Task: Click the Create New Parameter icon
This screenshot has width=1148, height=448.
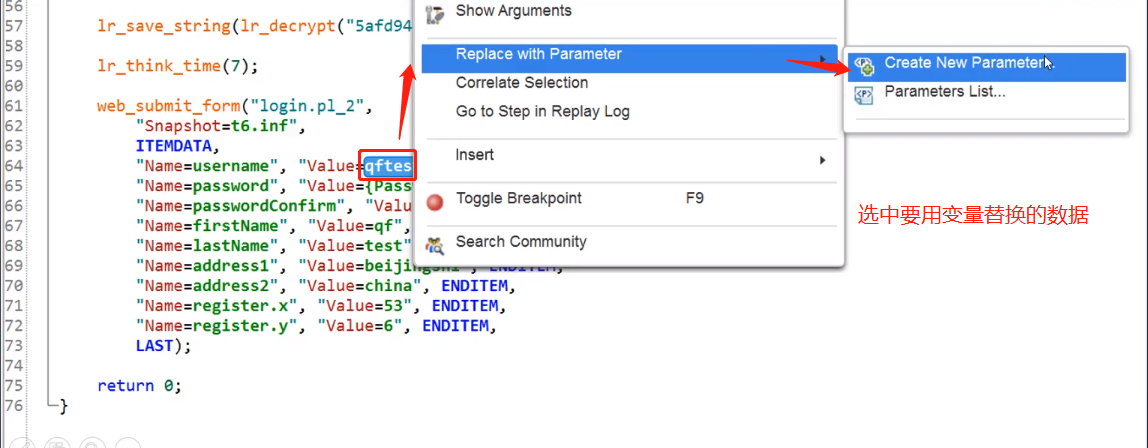Action: click(x=864, y=65)
